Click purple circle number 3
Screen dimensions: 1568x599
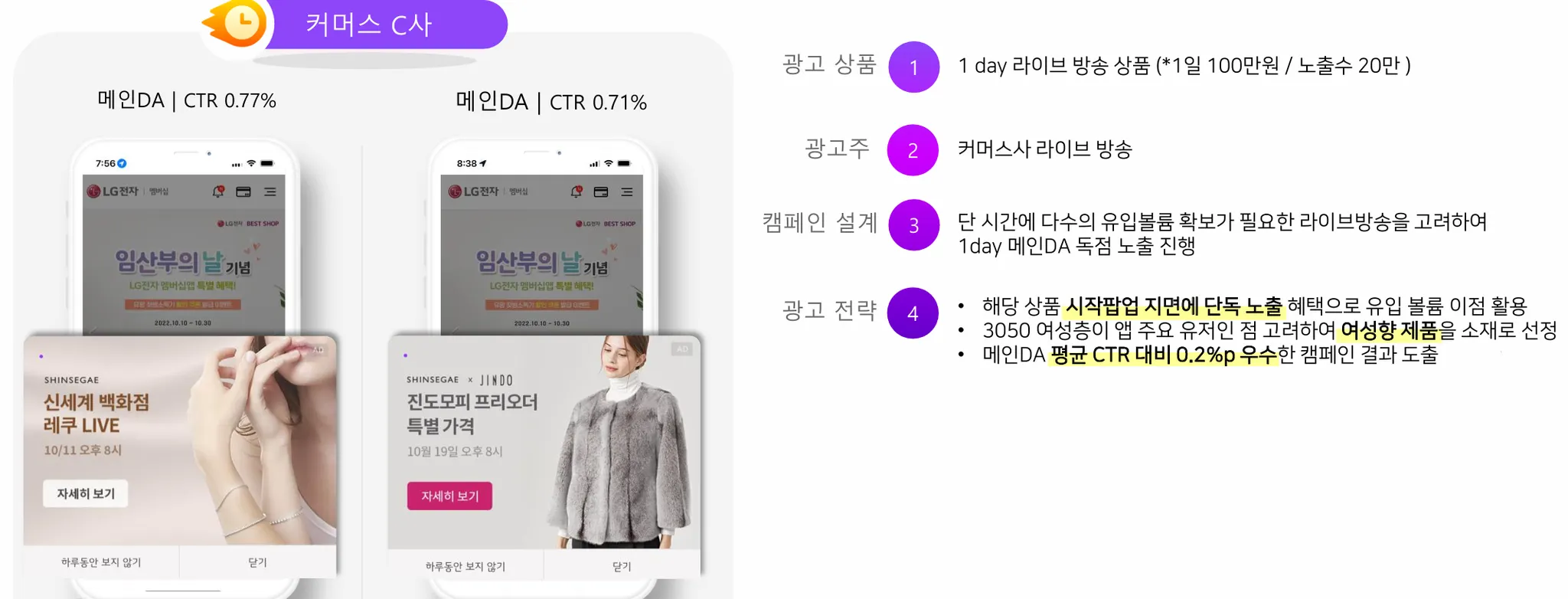click(x=913, y=225)
